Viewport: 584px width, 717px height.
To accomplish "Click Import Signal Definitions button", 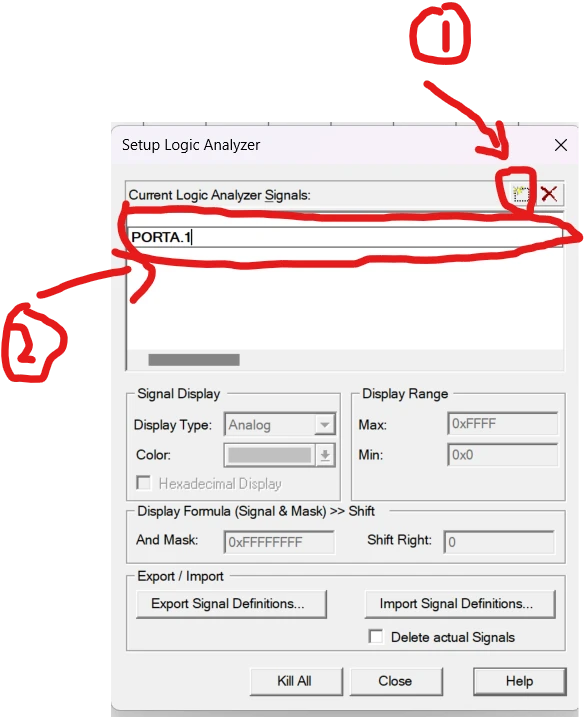I will [460, 604].
